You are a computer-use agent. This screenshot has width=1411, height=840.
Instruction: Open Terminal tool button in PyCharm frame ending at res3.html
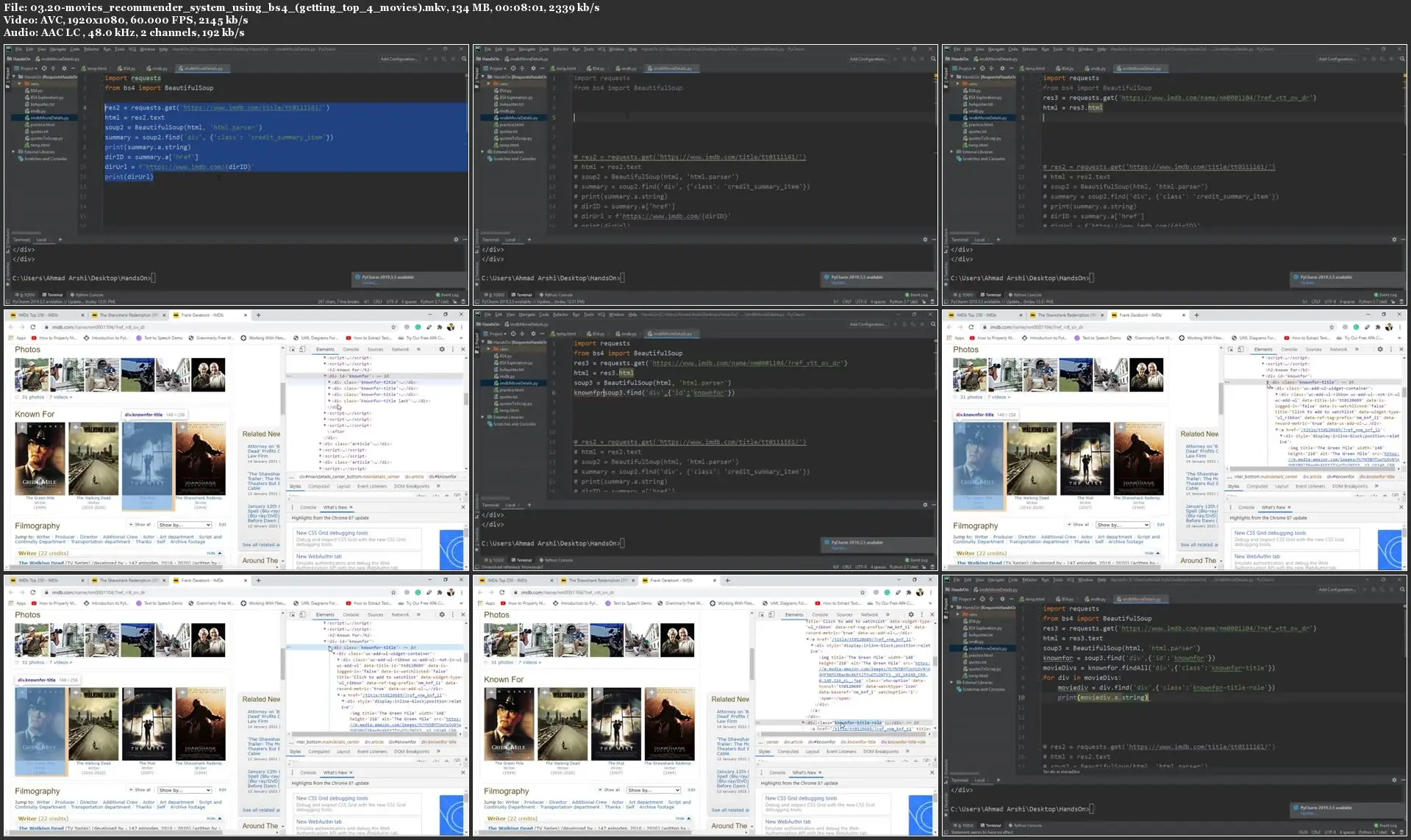[x=990, y=295]
